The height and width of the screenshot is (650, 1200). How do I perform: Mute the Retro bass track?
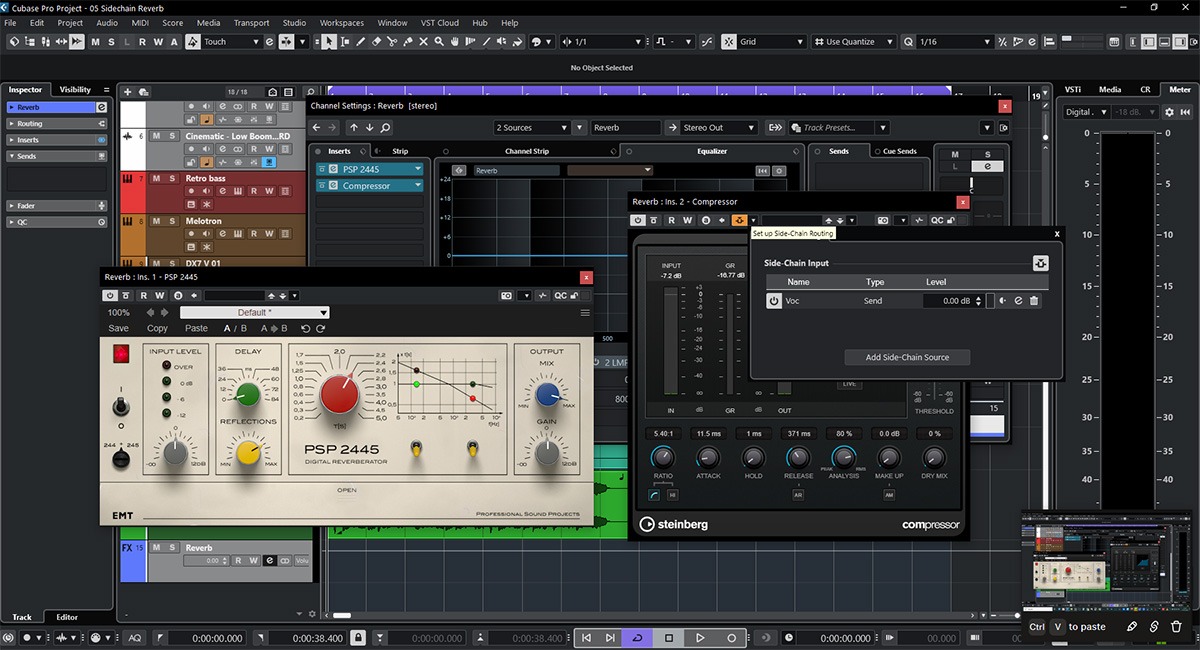pos(156,179)
